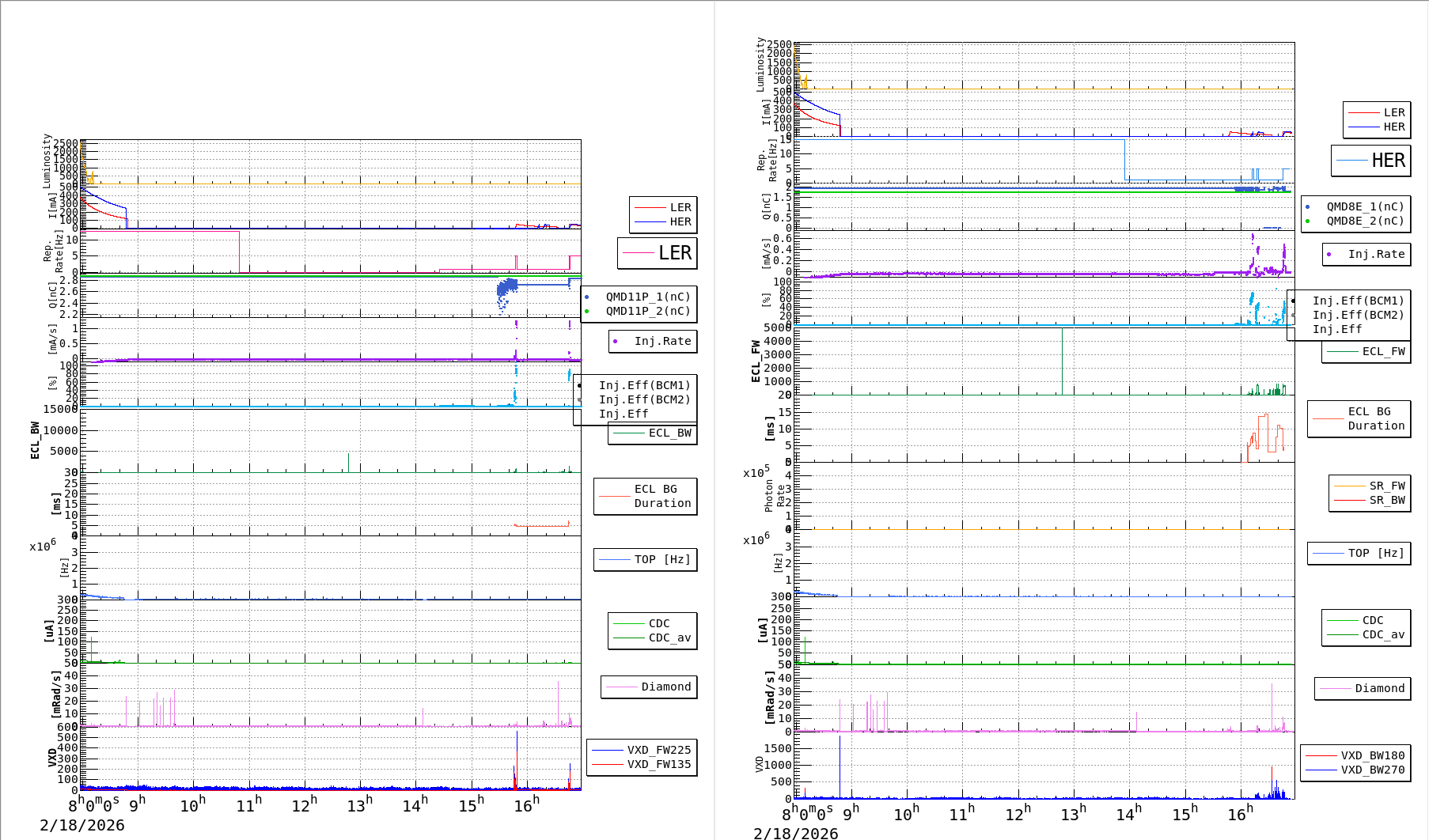Image resolution: width=1429 pixels, height=840 pixels.
Task: Click the QMD8E_2(nC) legend entry
Action: 1364,221
